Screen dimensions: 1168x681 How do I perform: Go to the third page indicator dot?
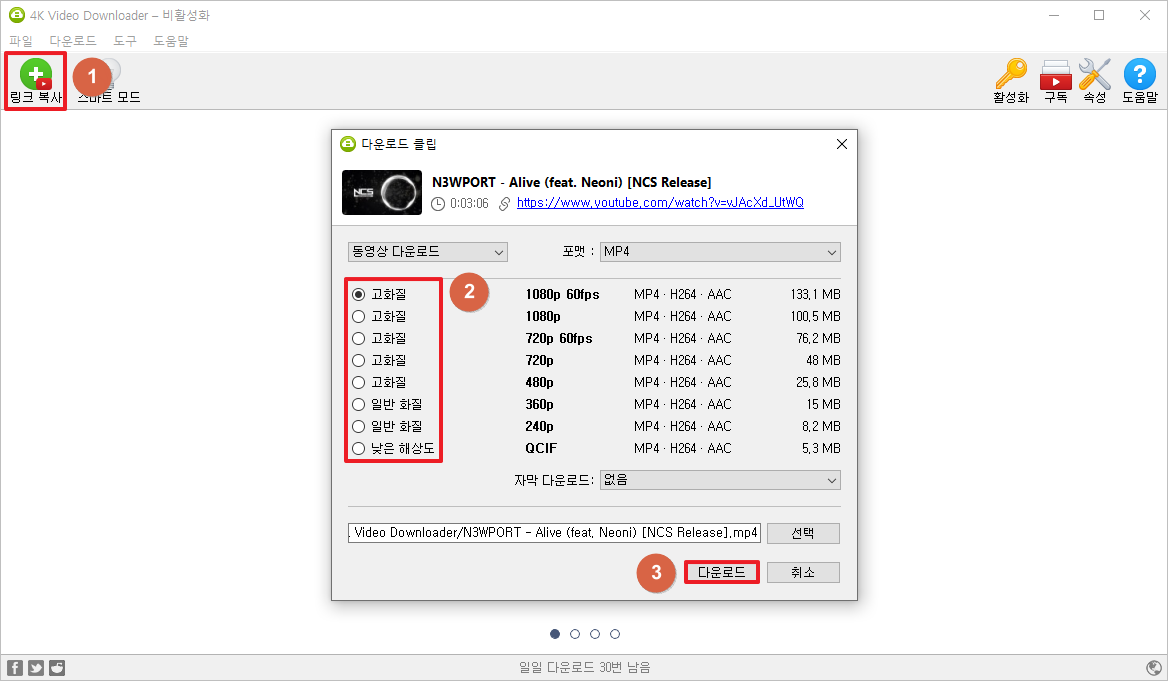point(594,634)
